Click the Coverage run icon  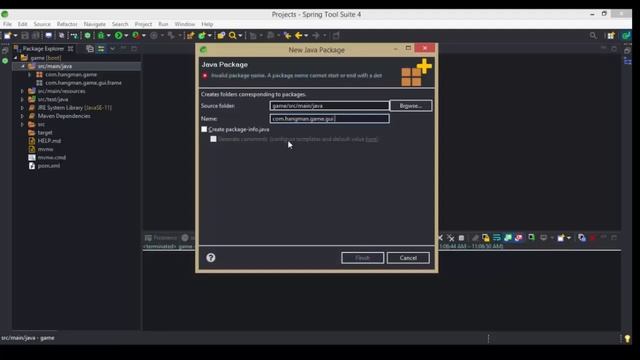(x=136, y=36)
